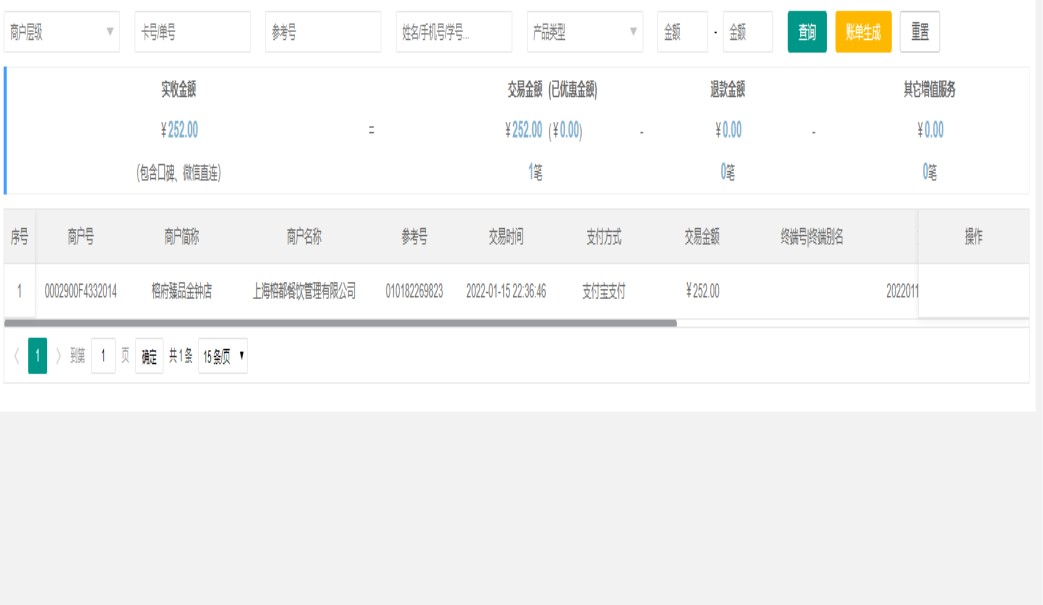This screenshot has width=1043, height=605.
Task: Click the 交易时间 column header
Action: coord(505,237)
